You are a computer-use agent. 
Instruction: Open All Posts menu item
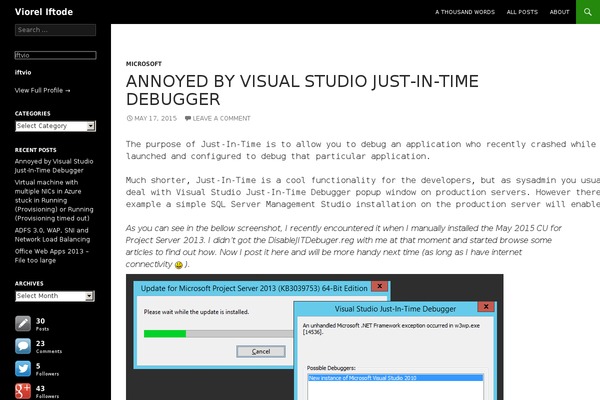coord(522,12)
